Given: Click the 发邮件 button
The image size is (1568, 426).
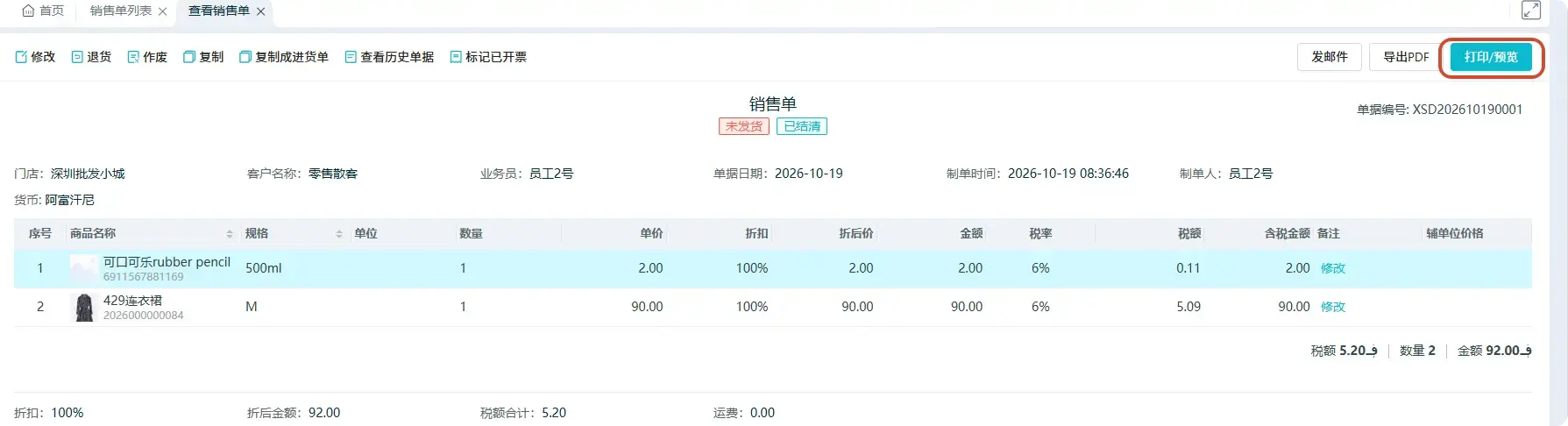Looking at the screenshot, I should pyautogui.click(x=1330, y=57).
